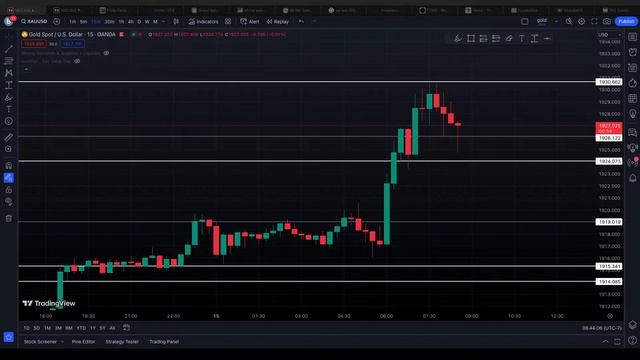
Task: Open the XAUUSD symbol search
Action: pyautogui.click(x=34, y=21)
